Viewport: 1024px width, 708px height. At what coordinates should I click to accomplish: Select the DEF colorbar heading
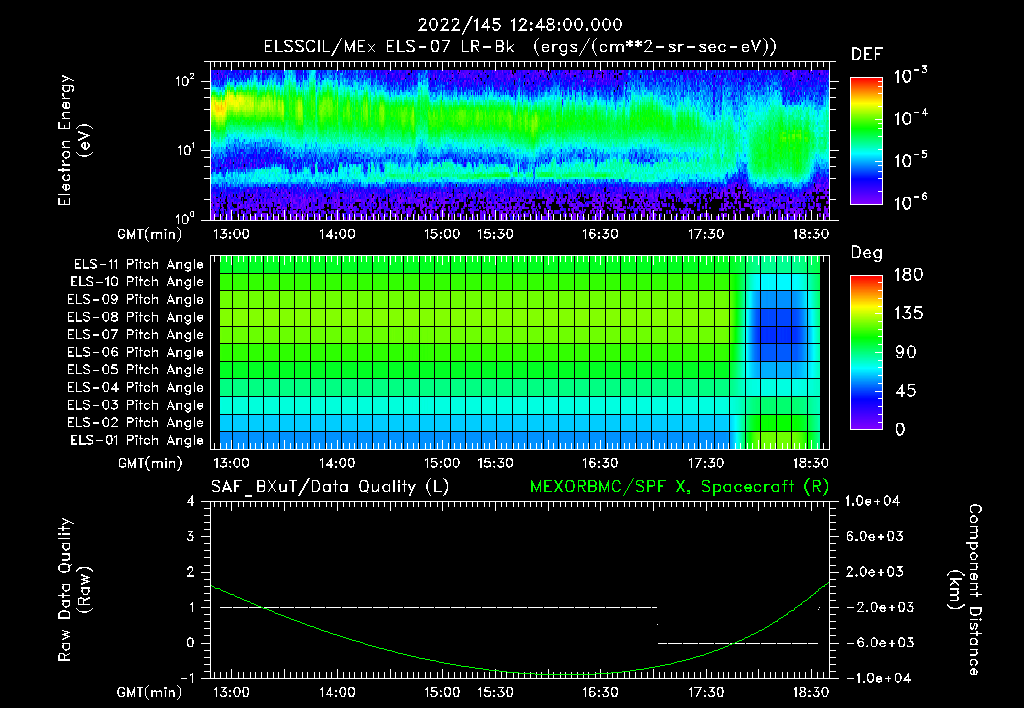point(867,55)
